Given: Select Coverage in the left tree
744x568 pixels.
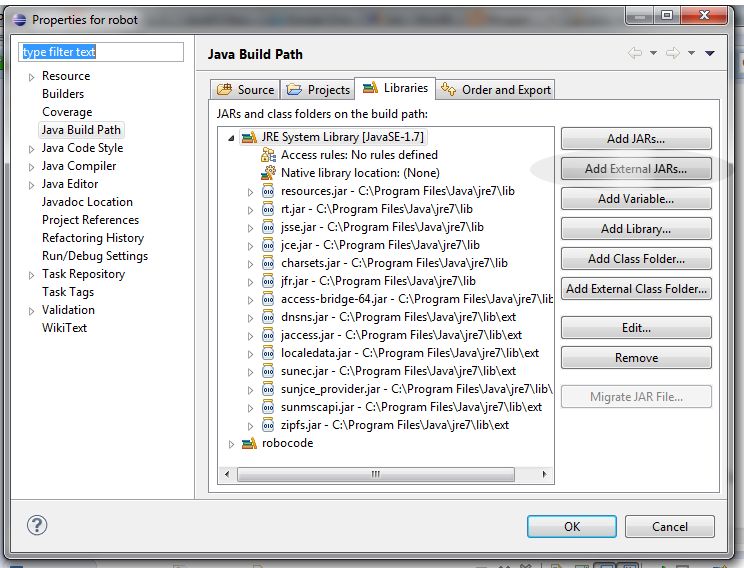Looking at the screenshot, I should 67,112.
